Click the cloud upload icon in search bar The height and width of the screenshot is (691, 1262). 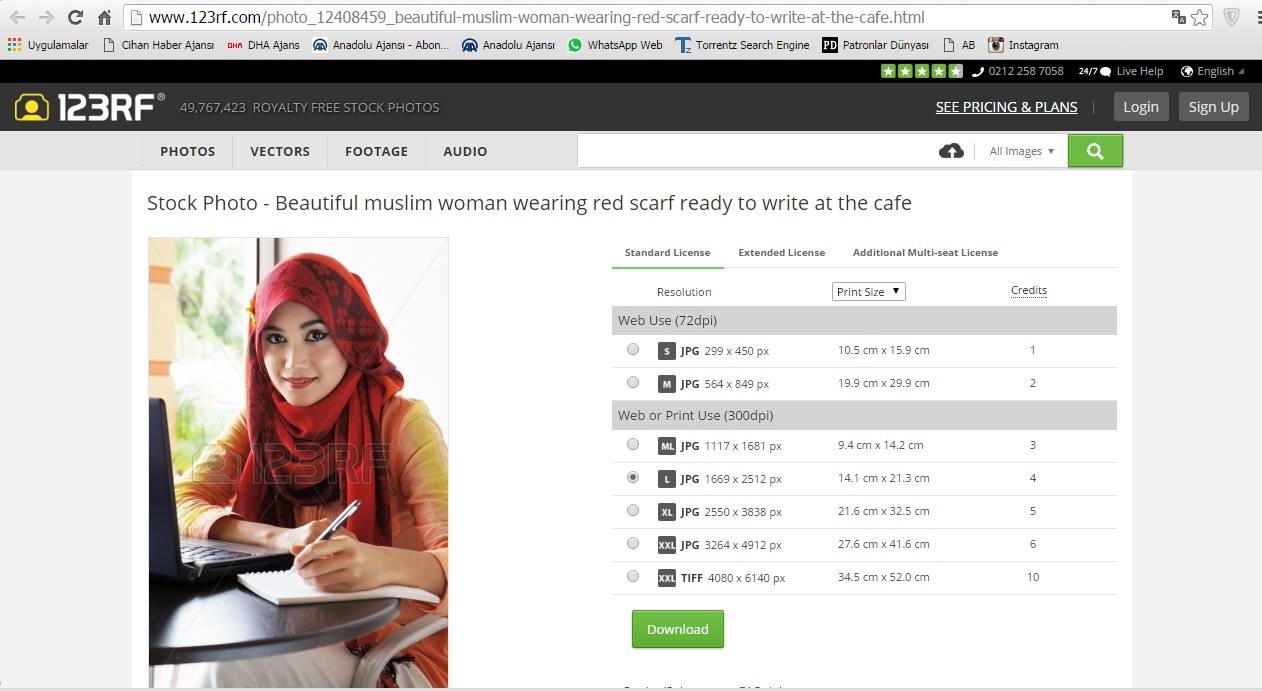point(951,151)
